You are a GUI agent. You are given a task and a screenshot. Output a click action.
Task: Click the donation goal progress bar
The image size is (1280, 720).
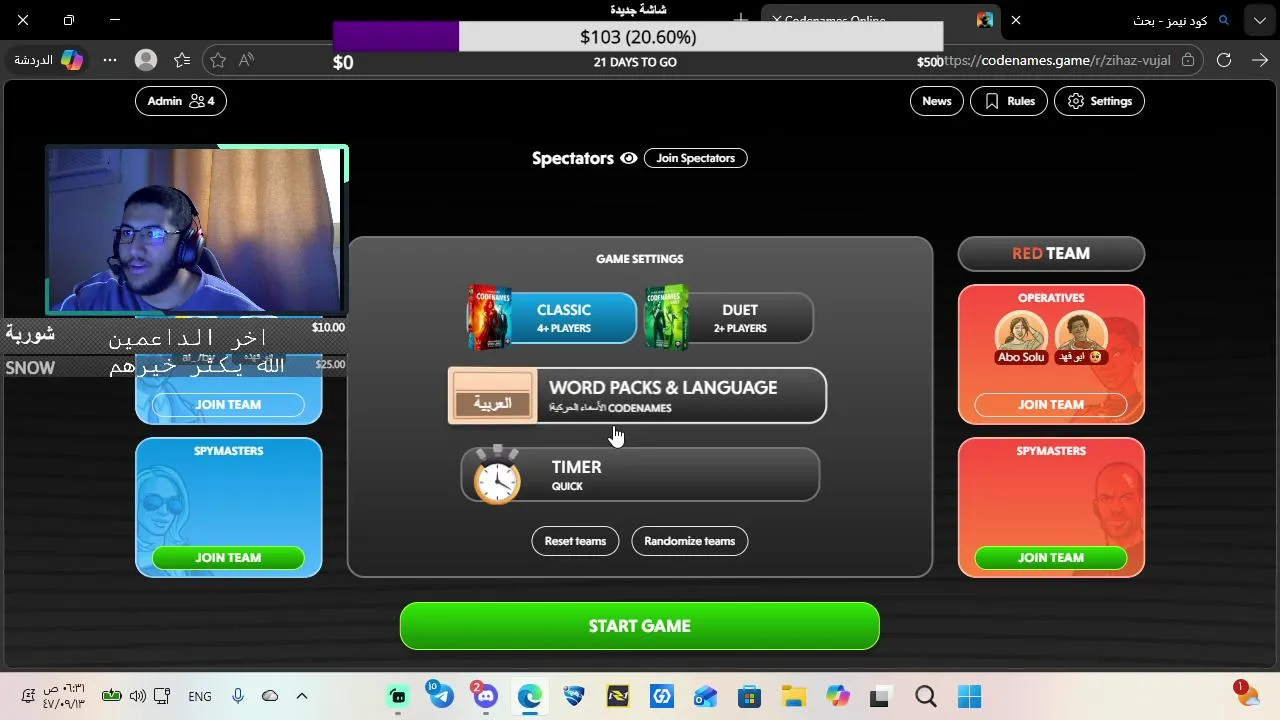coord(638,37)
